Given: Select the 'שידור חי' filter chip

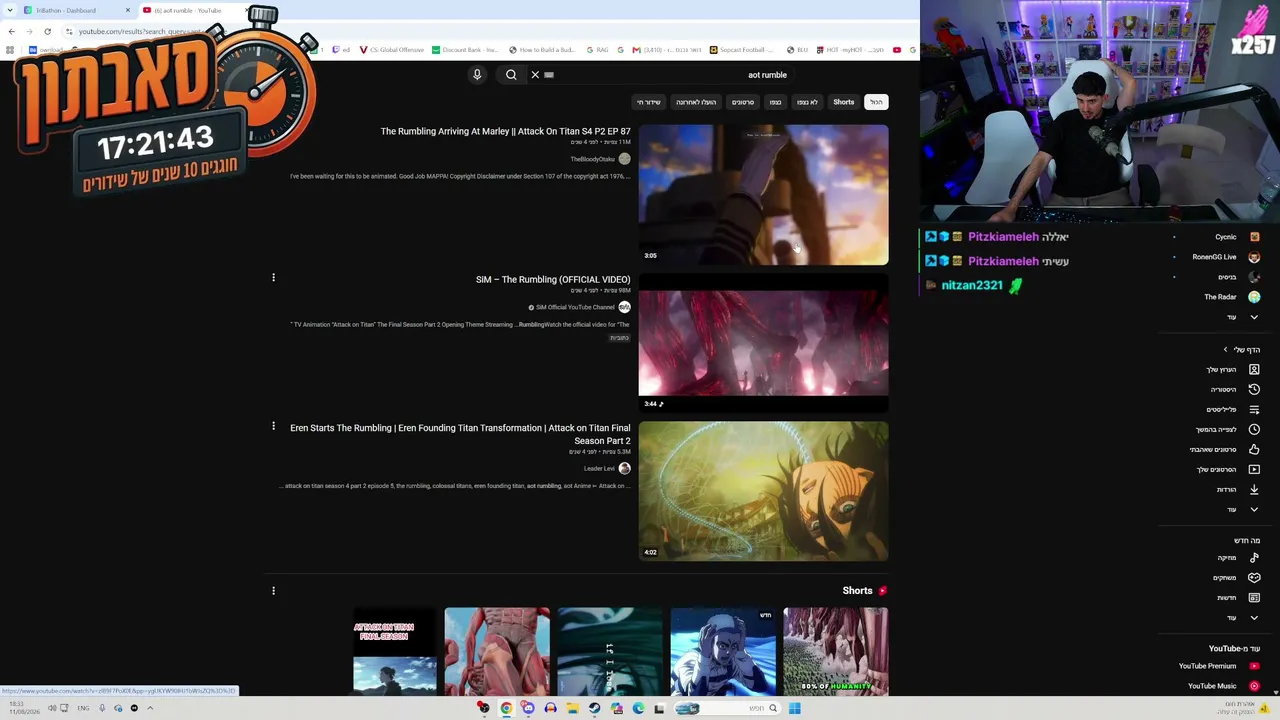Looking at the screenshot, I should (x=649, y=102).
